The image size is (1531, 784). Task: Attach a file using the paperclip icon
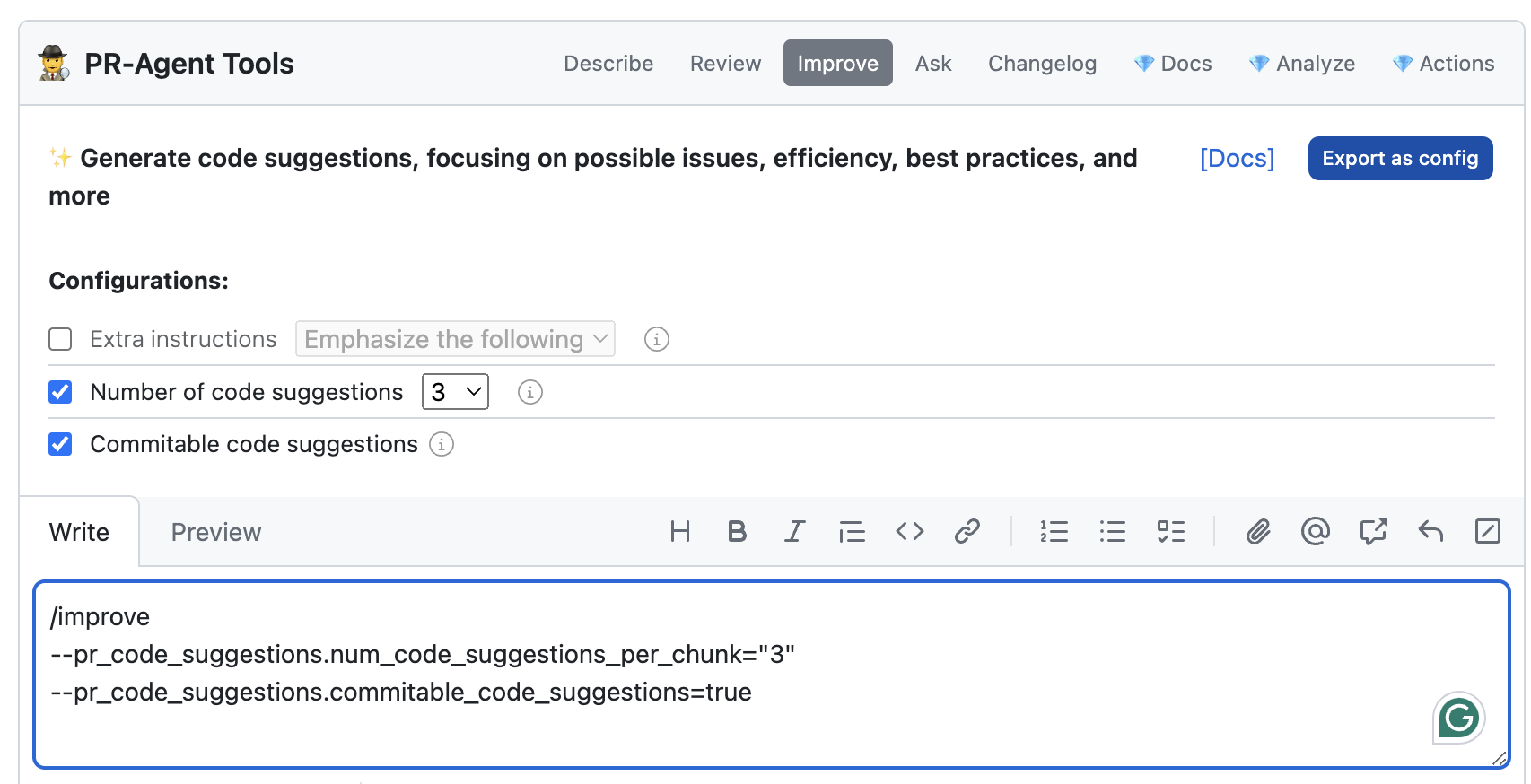1258,532
